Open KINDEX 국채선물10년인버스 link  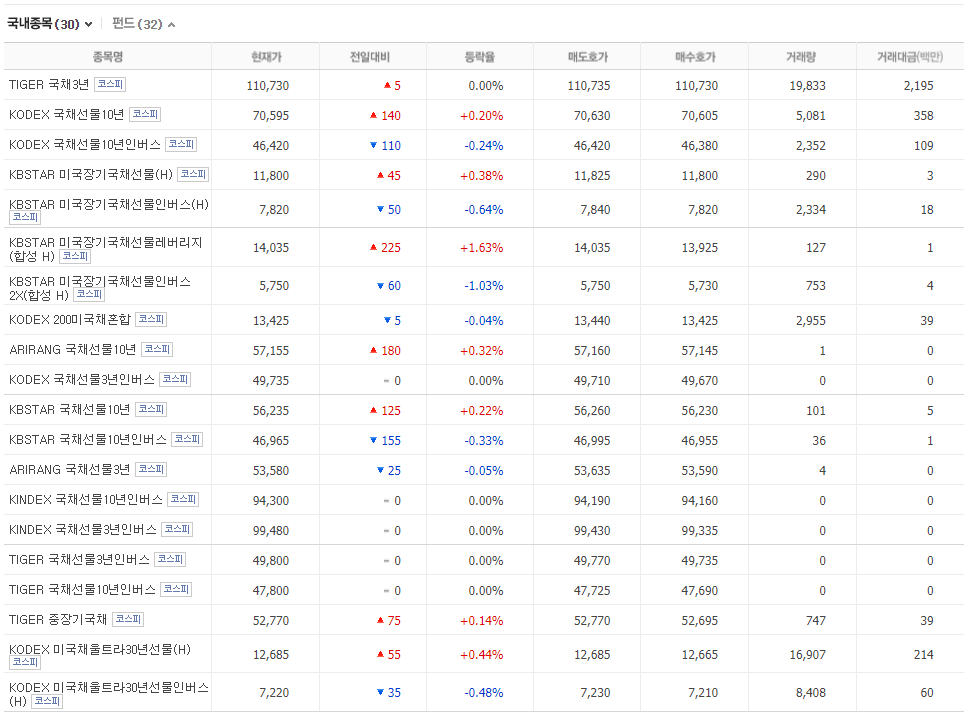(x=86, y=499)
